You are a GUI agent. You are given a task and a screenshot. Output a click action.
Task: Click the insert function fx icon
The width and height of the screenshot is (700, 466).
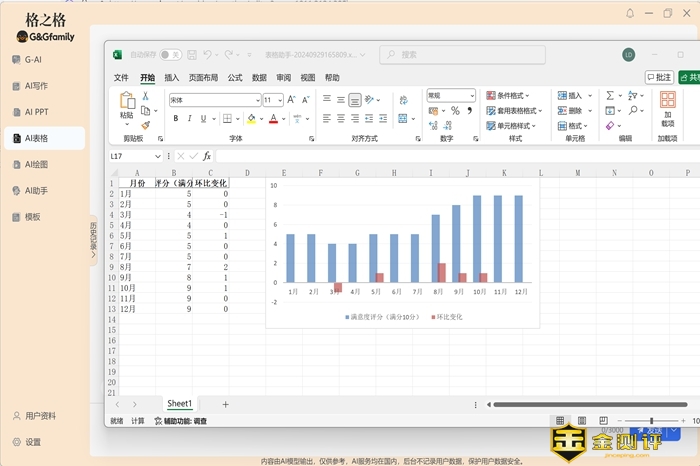tap(207, 156)
